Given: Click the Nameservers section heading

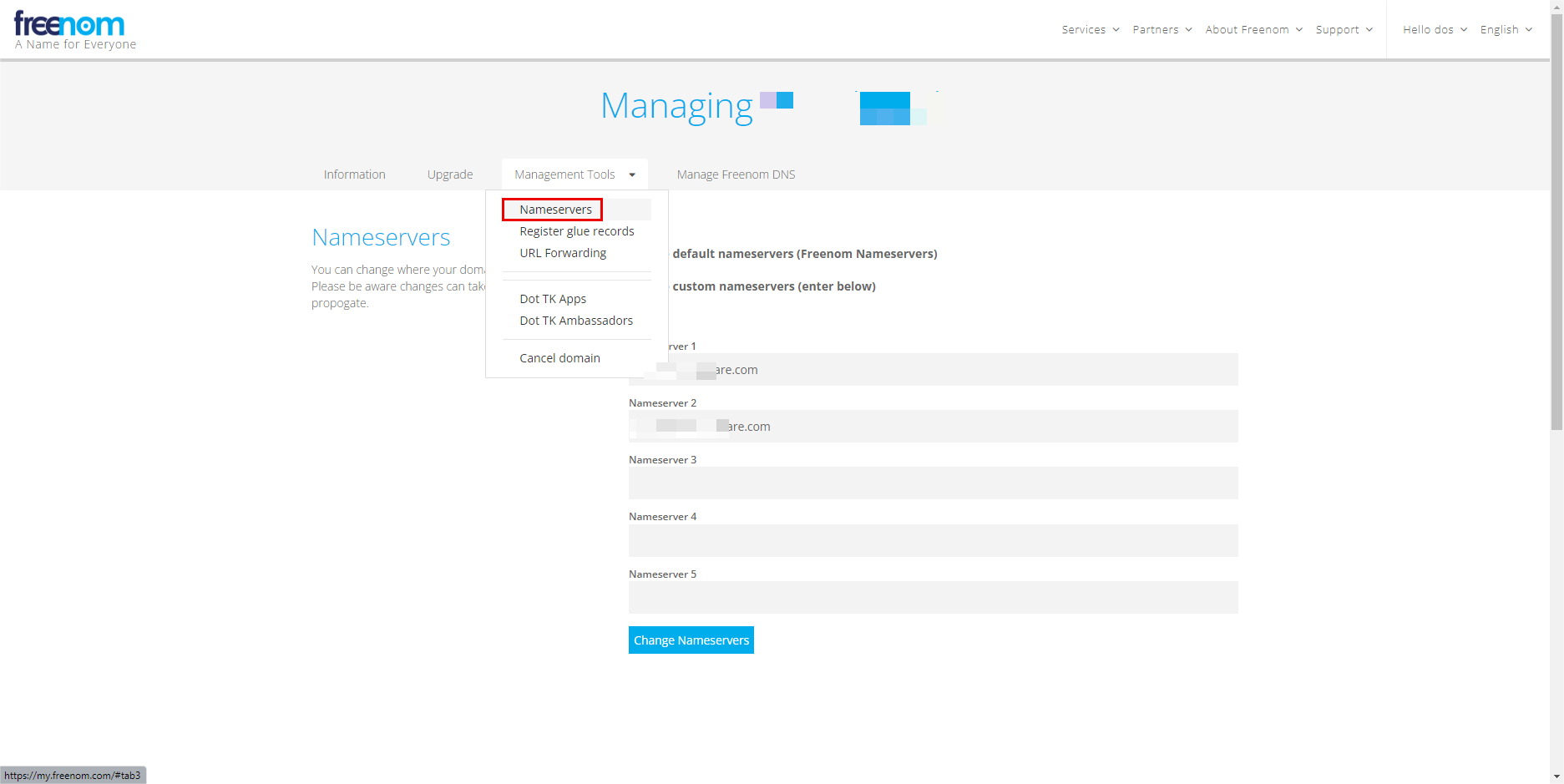Looking at the screenshot, I should [x=381, y=238].
